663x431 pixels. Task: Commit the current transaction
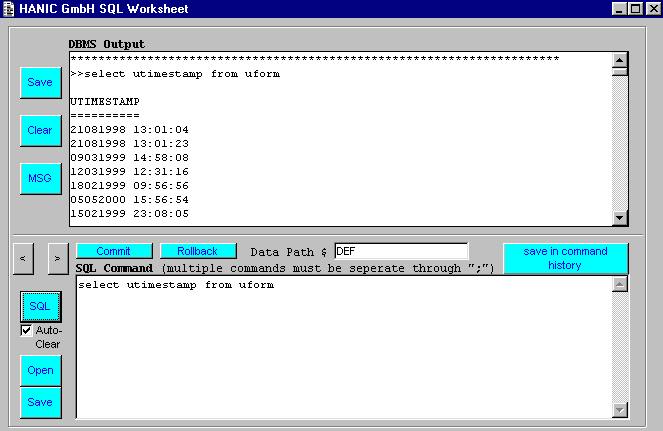tap(114, 251)
